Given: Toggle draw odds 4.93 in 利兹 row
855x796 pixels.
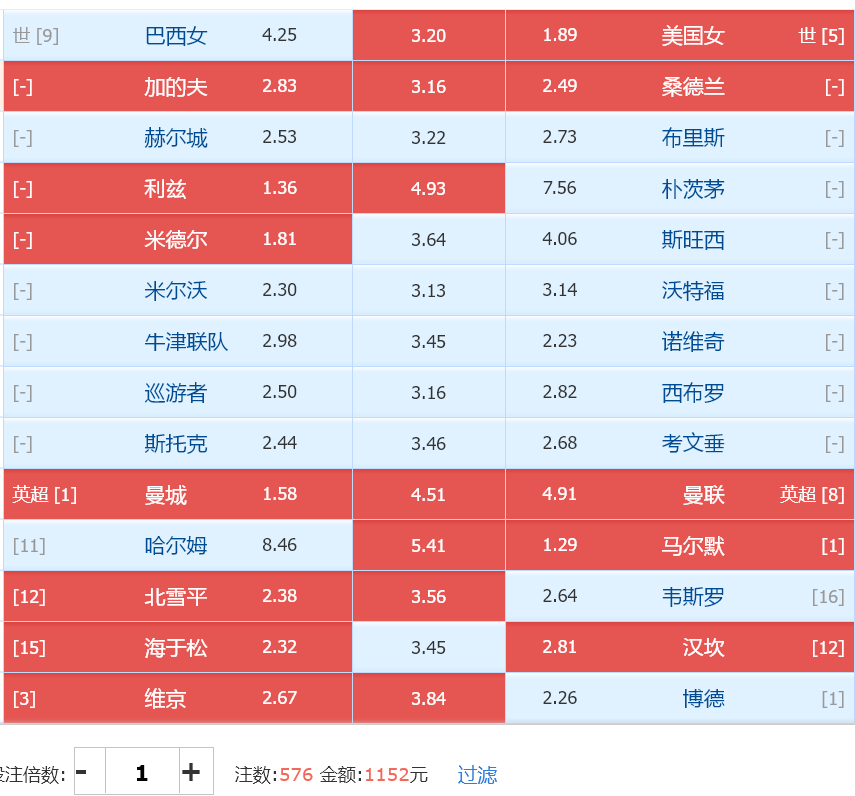Looking at the screenshot, I should [429, 189].
